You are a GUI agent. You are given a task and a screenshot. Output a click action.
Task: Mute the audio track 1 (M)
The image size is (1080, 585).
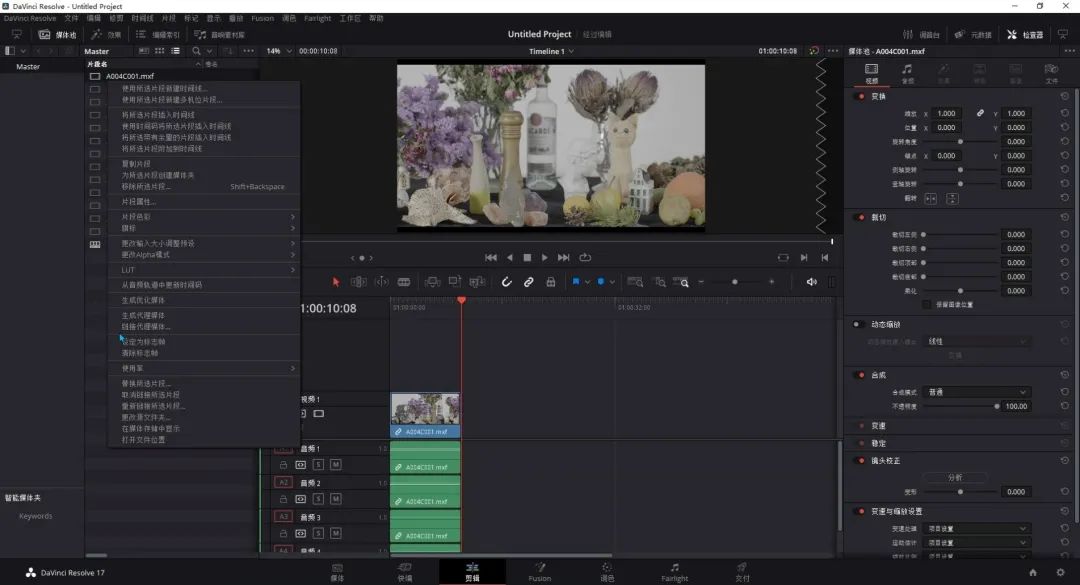336,465
